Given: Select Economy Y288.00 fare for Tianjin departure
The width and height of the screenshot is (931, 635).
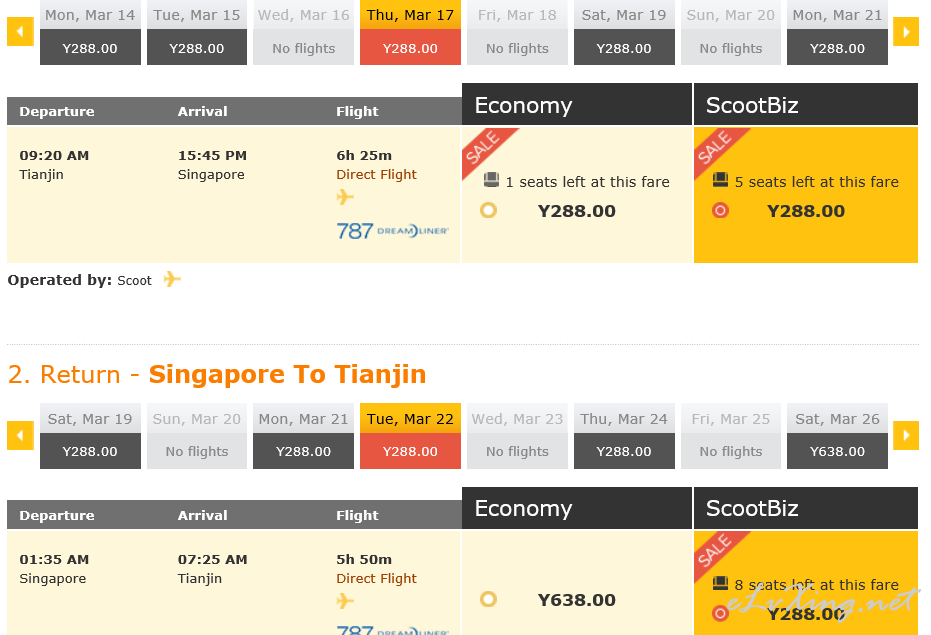Looking at the screenshot, I should 489,210.
